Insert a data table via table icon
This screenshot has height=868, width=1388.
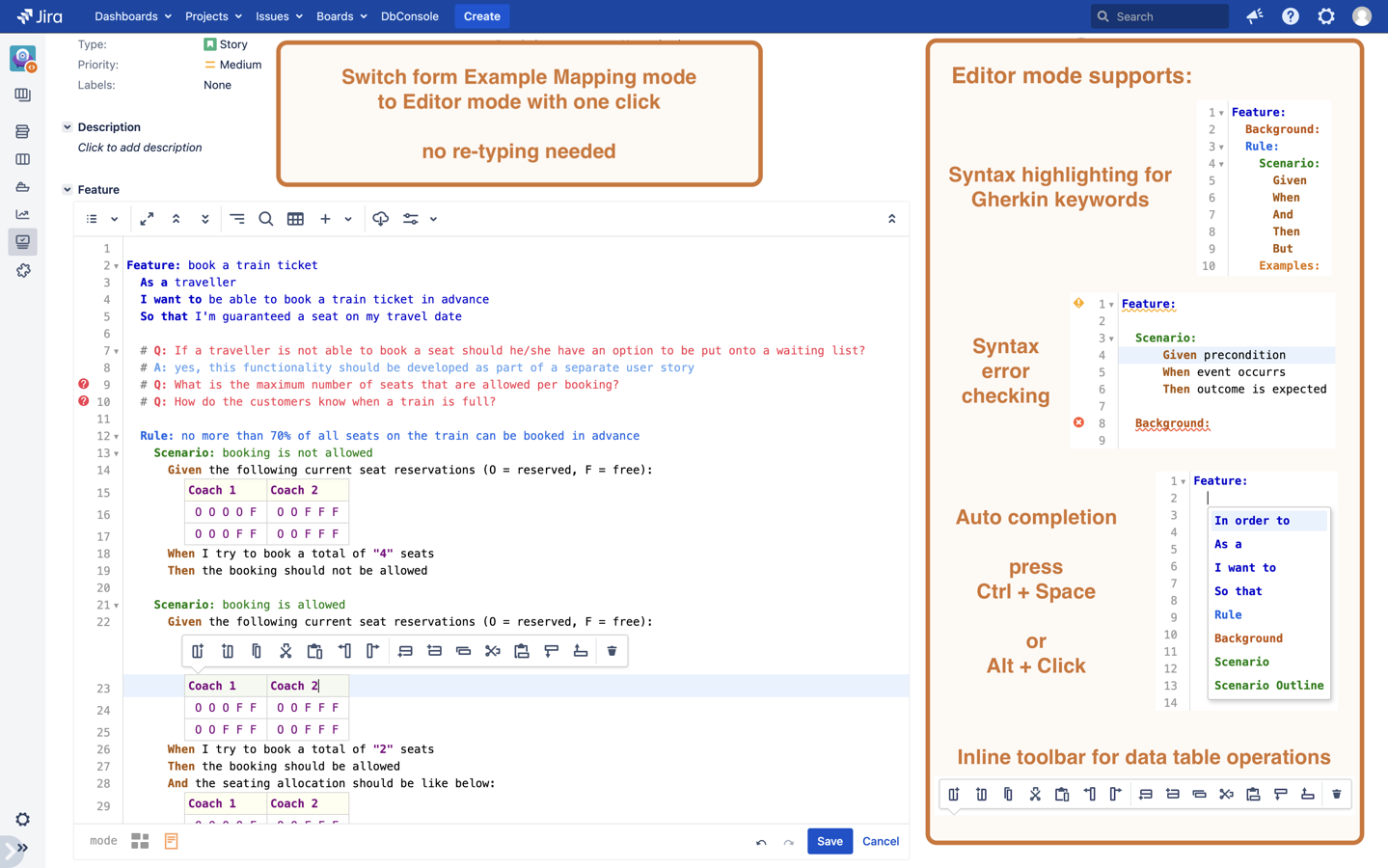295,219
